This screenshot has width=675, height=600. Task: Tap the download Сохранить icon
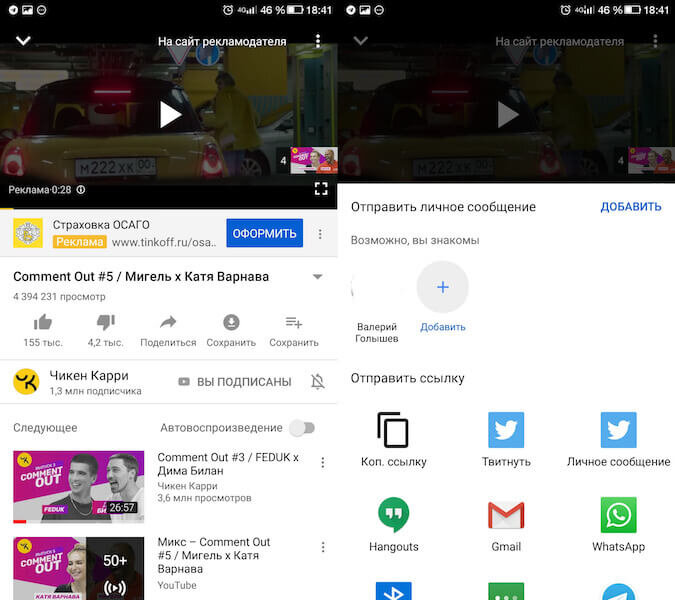[231, 322]
